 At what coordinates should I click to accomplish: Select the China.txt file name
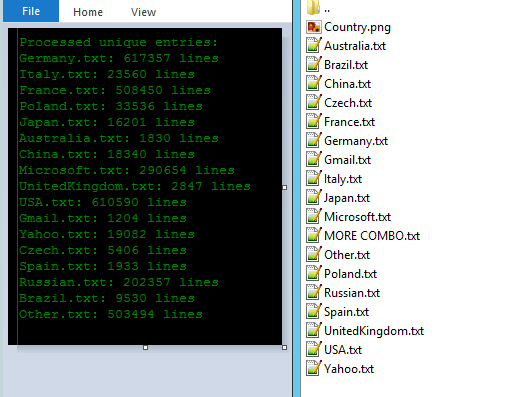pos(348,84)
